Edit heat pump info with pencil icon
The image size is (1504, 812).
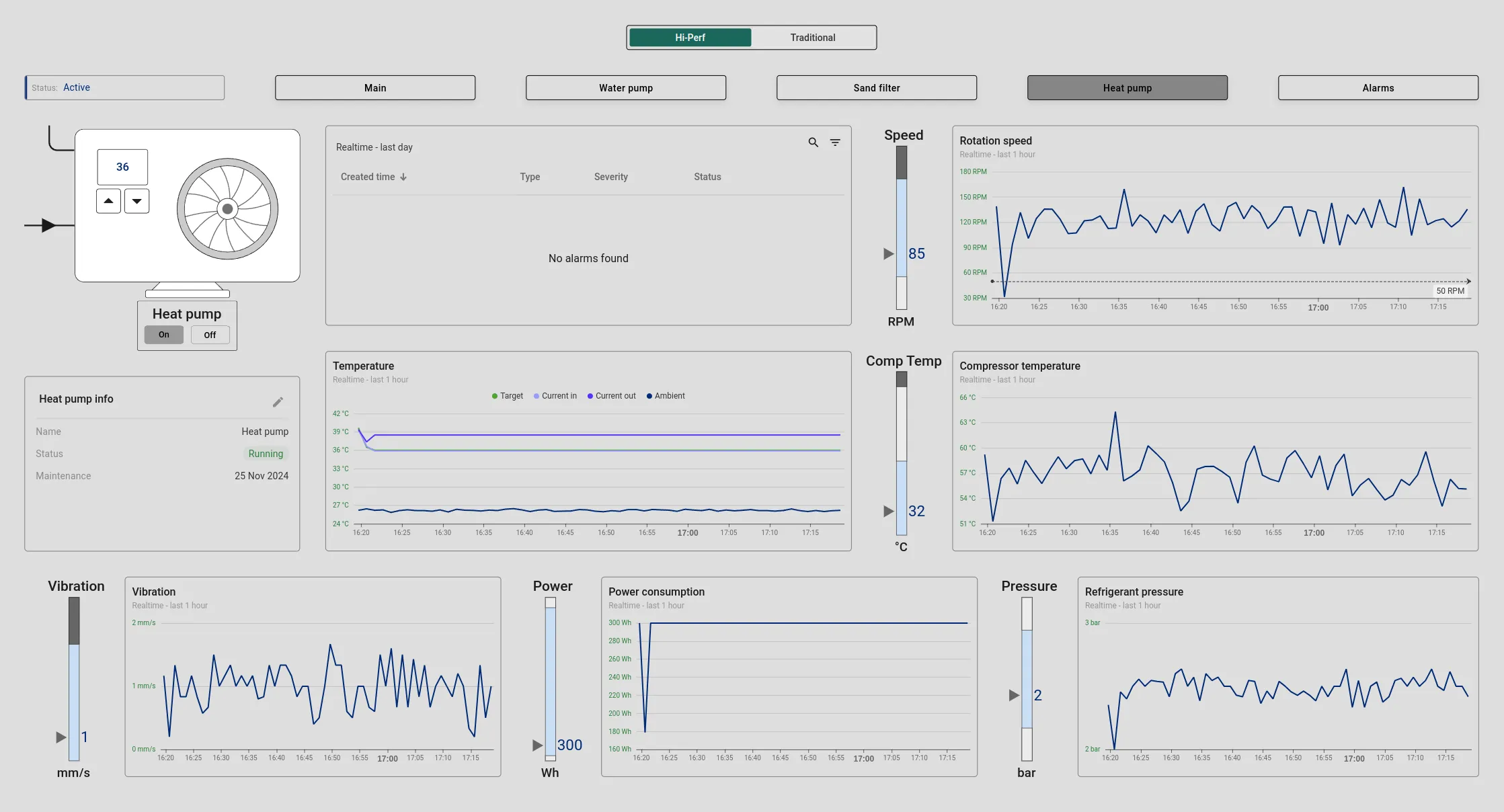click(278, 402)
